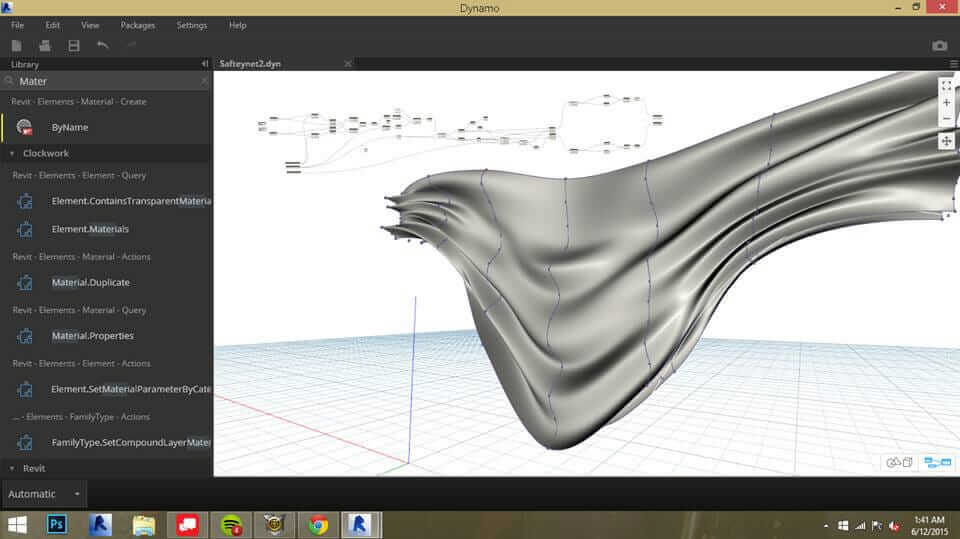Zoom out with the minus icon
The height and width of the screenshot is (539, 960).
tap(946, 119)
